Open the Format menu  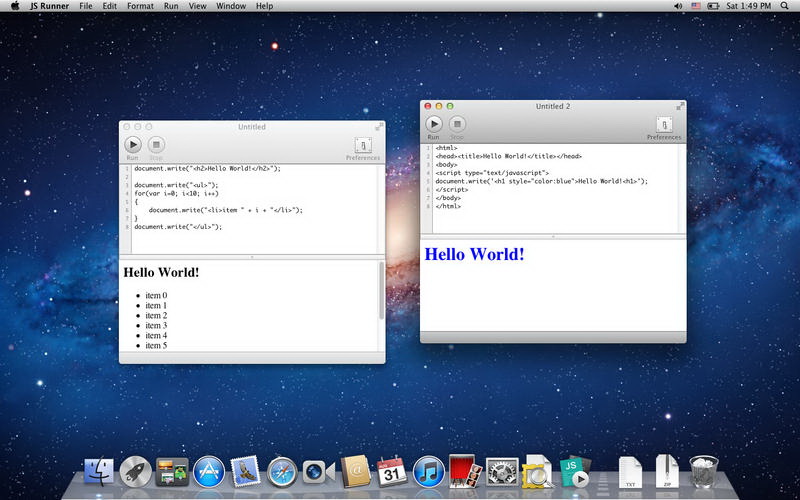[x=140, y=6]
